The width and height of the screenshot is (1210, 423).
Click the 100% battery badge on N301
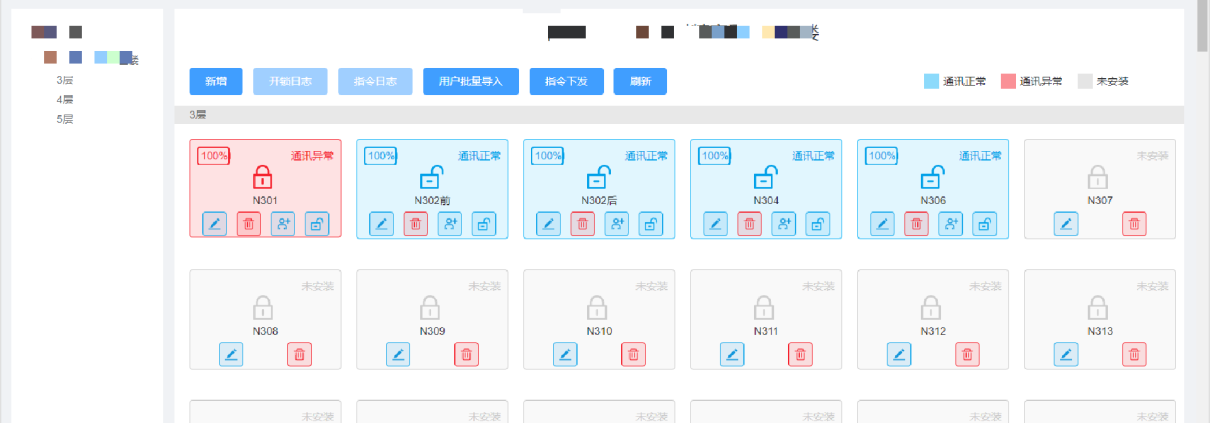coord(214,156)
